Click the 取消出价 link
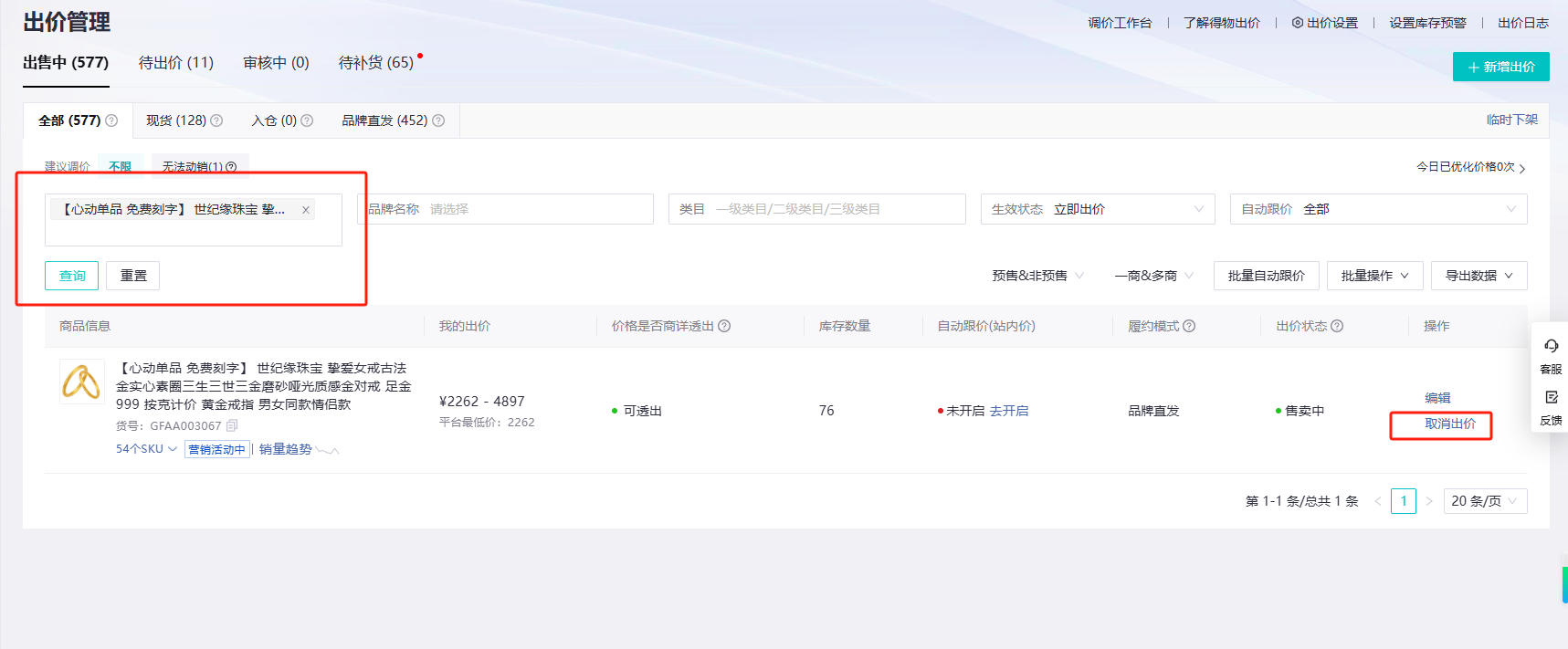The height and width of the screenshot is (649, 1568). [x=1449, y=424]
